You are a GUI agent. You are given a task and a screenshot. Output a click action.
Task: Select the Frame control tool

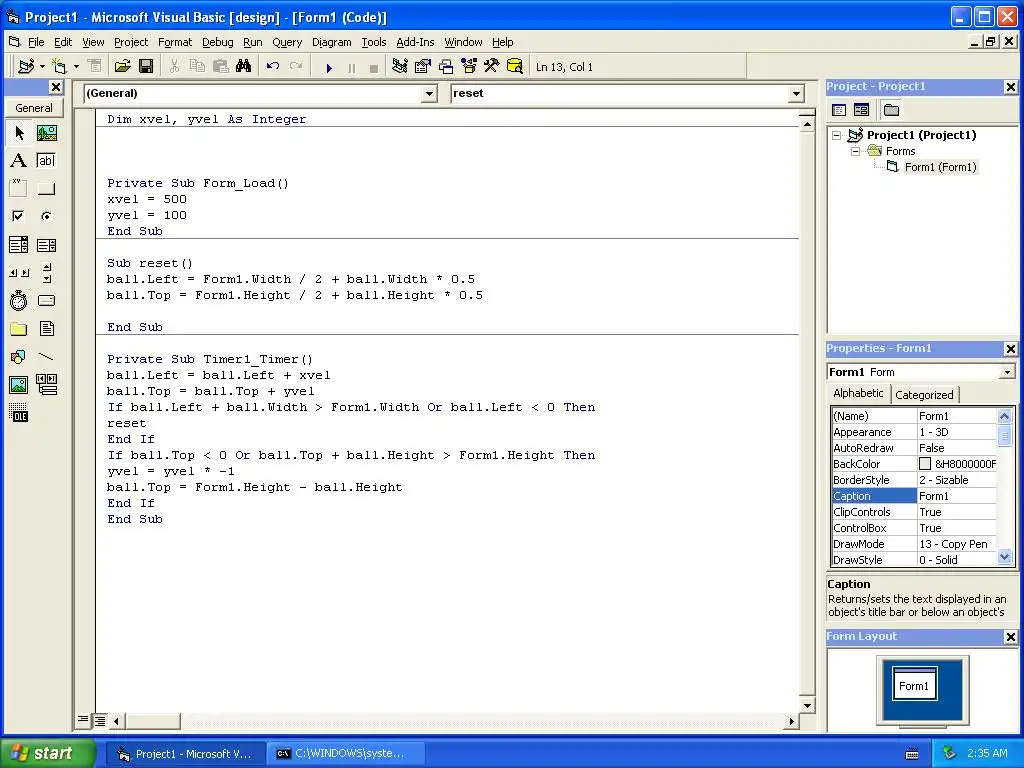pos(19,189)
